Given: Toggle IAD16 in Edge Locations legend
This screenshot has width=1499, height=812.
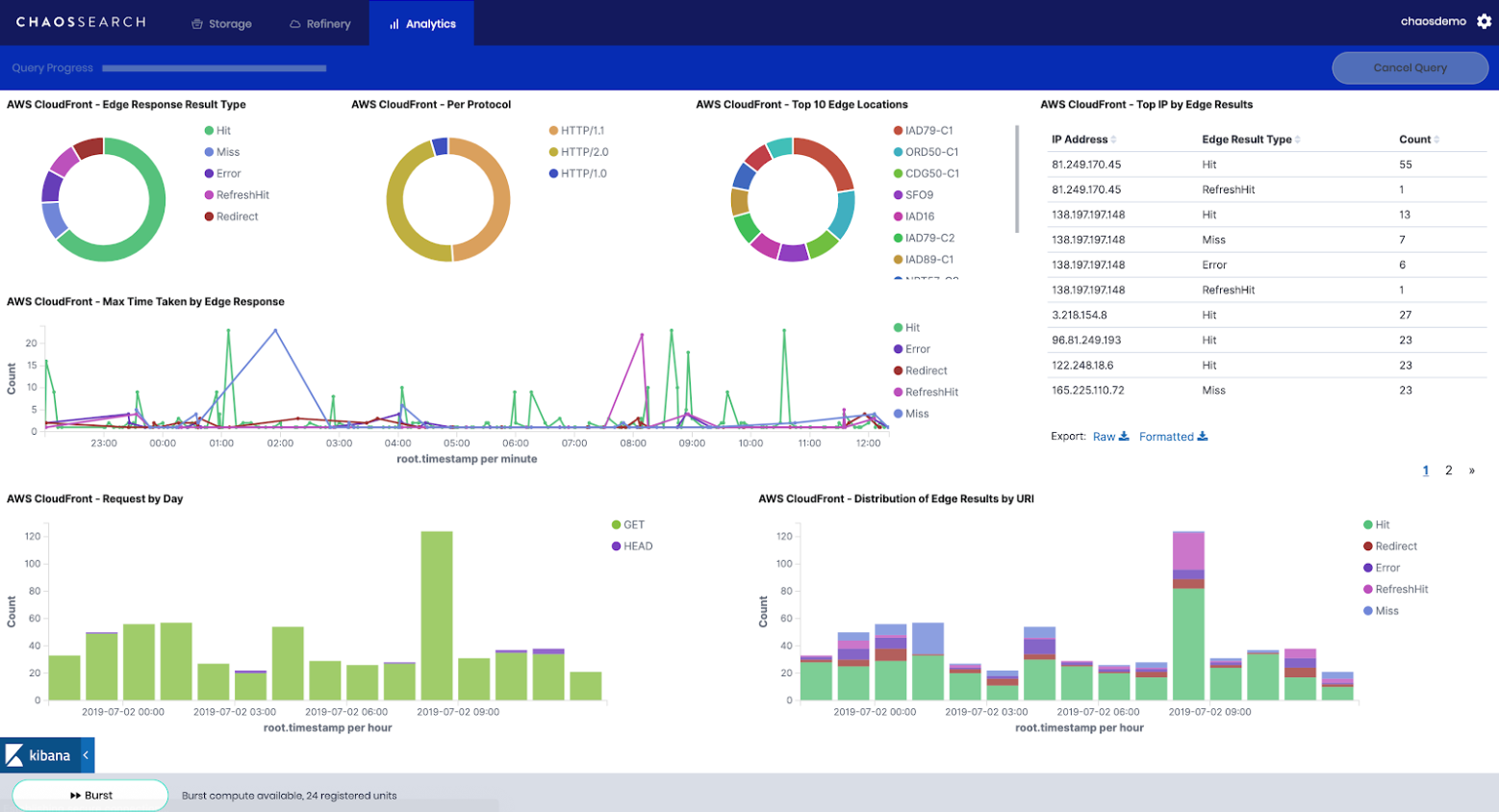Looking at the screenshot, I should coord(914,216).
